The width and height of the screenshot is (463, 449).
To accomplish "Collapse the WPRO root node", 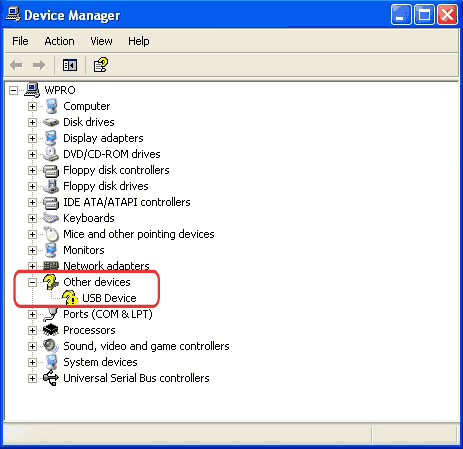I will [x=13, y=90].
